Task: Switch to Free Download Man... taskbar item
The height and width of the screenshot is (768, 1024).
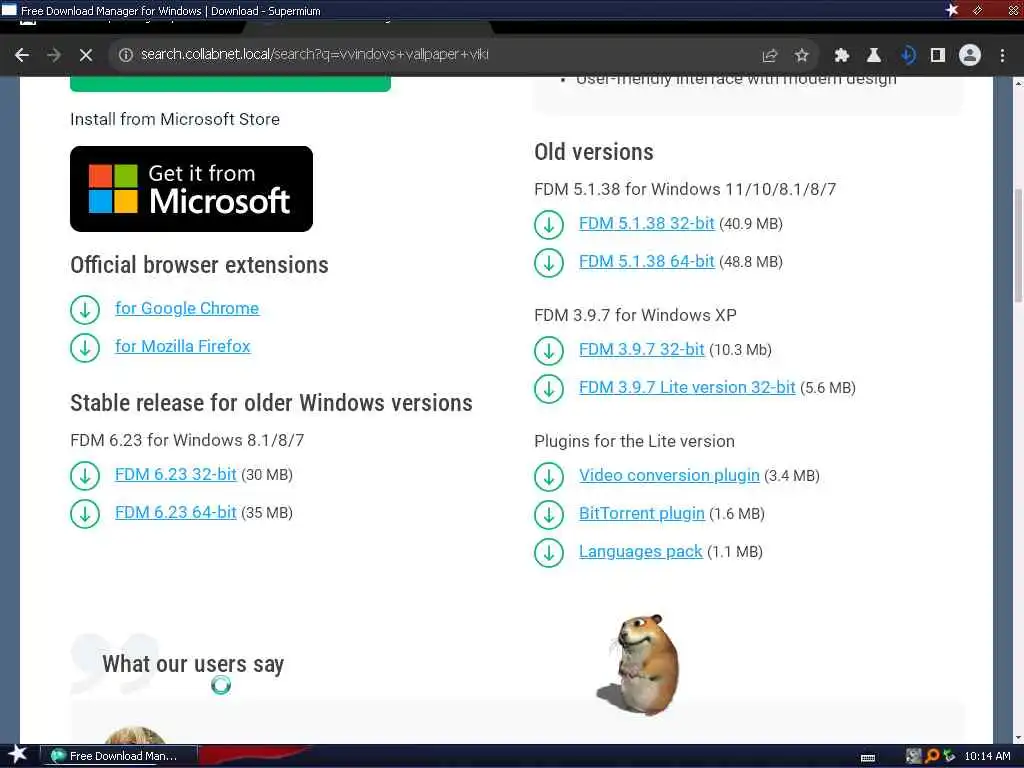Action: click(120, 756)
